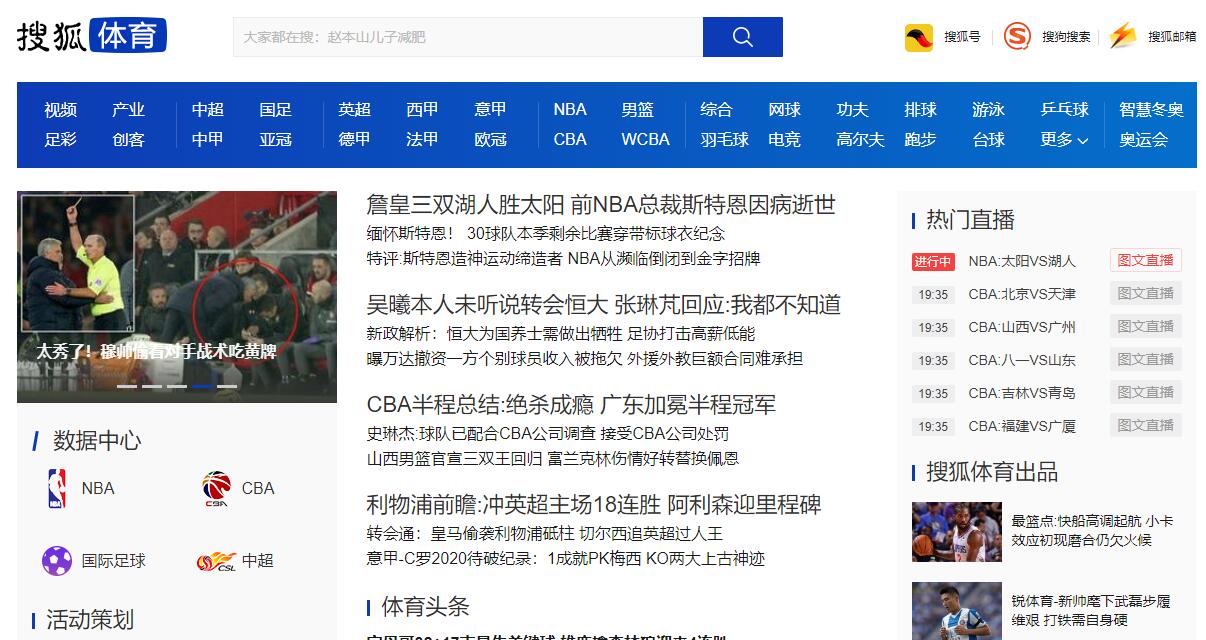Expand the 更多 dropdown in navigation
Screen dimensions: 1206x640
point(1064,140)
